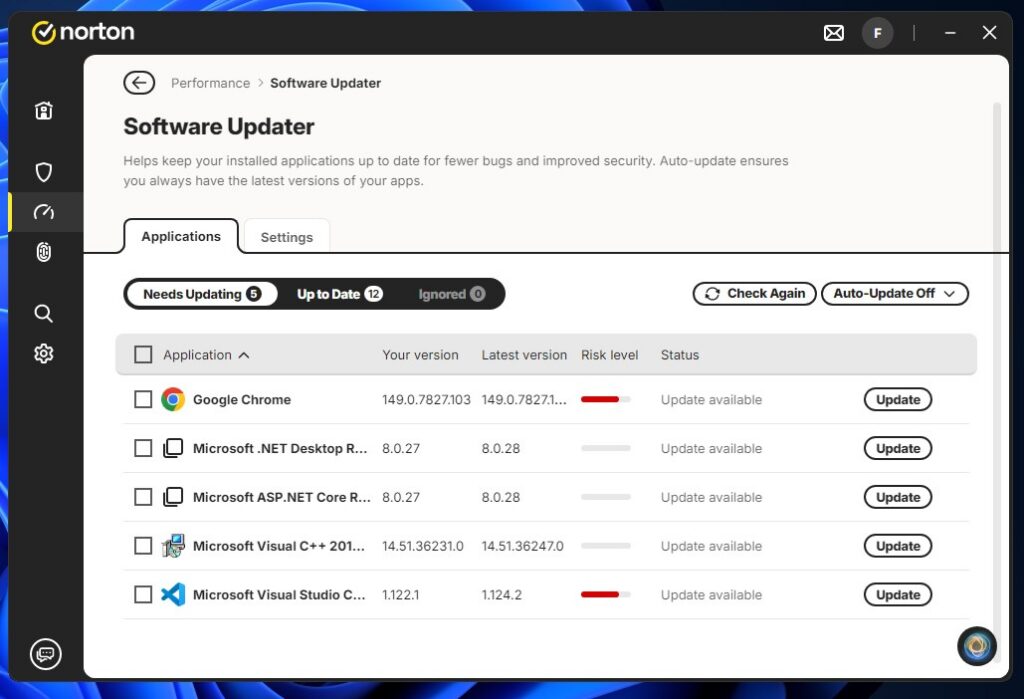This screenshot has width=1024, height=699.
Task: Click the Microsoft Visual C++ installer icon
Action: [x=173, y=545]
